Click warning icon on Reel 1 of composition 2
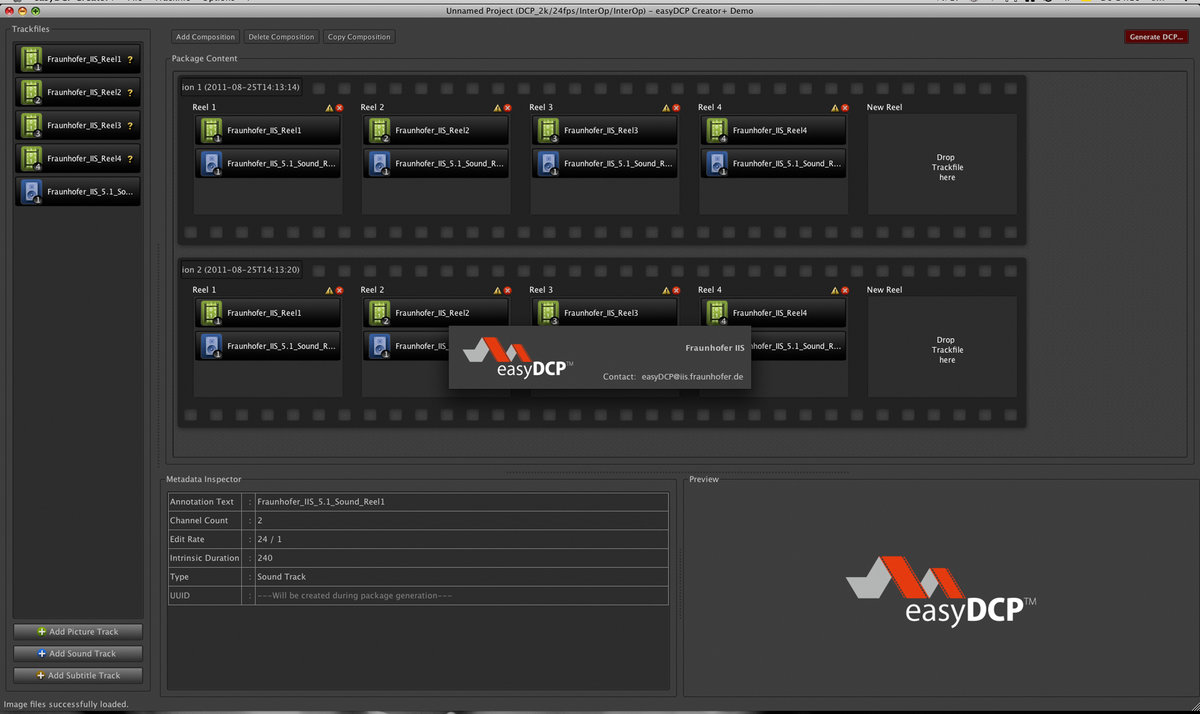1200x714 pixels. click(329, 290)
